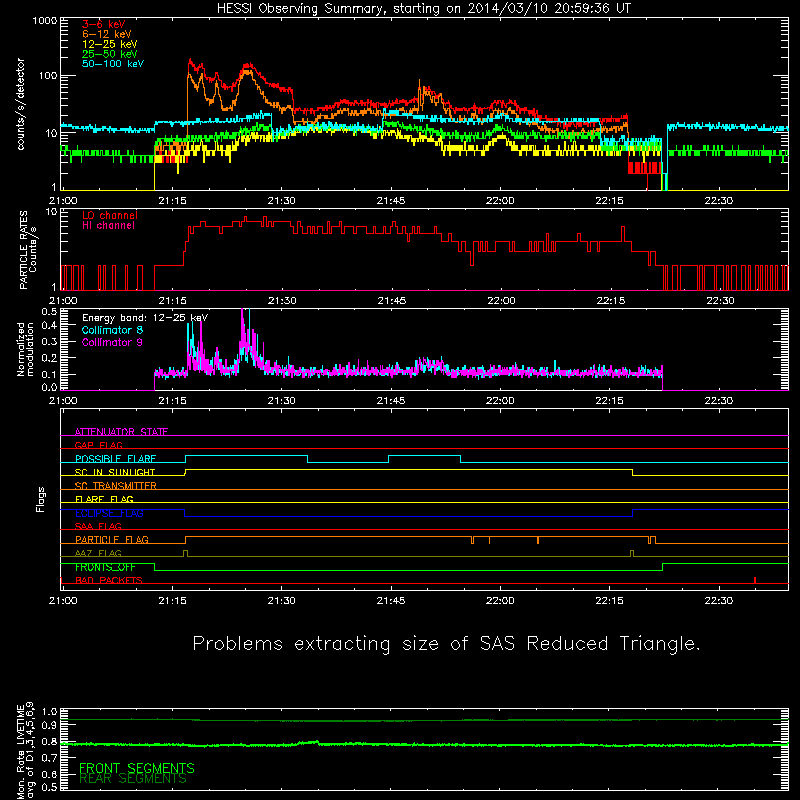Select the 'Collimator 9' legend label
This screenshot has height=800, width=800.
pyautogui.click(x=112, y=342)
